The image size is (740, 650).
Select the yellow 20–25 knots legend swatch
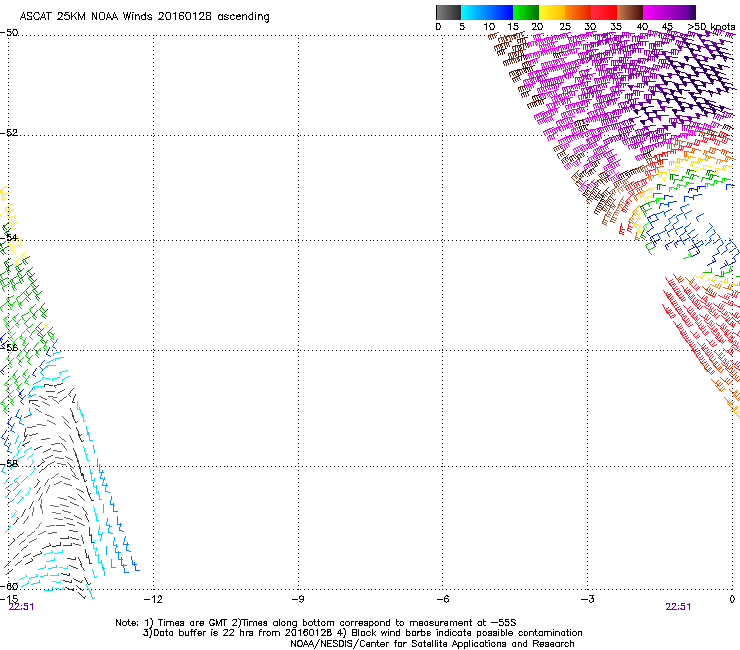(552, 12)
